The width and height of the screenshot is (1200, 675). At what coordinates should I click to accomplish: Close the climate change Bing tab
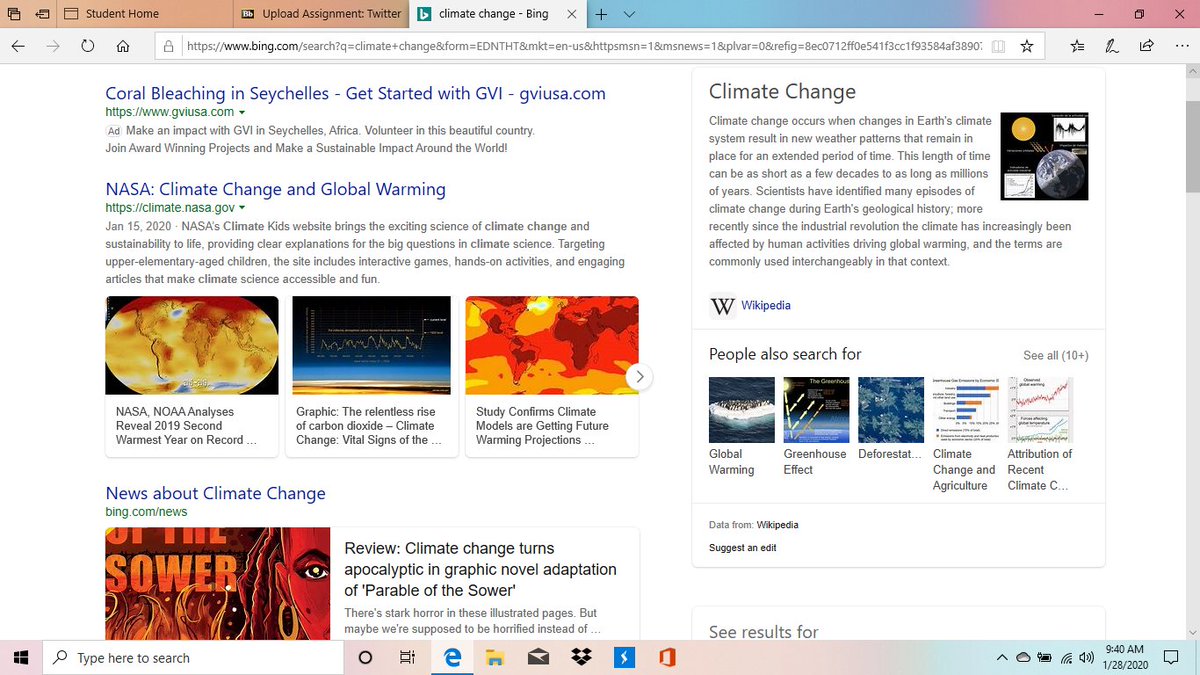[x=571, y=14]
